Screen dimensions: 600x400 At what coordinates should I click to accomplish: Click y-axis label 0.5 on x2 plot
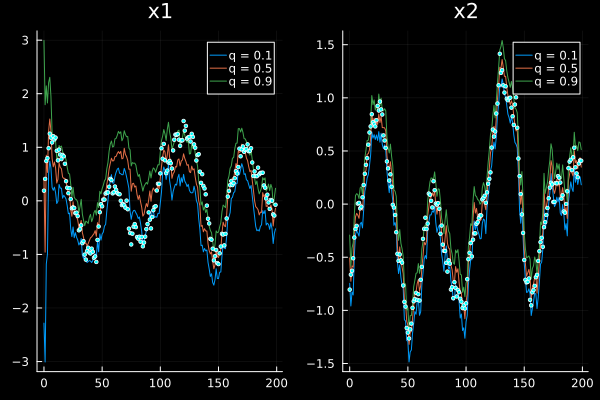[326, 151]
